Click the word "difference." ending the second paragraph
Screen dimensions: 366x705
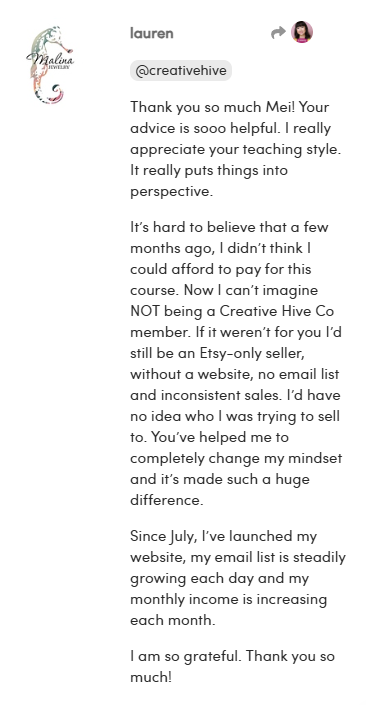(167, 500)
